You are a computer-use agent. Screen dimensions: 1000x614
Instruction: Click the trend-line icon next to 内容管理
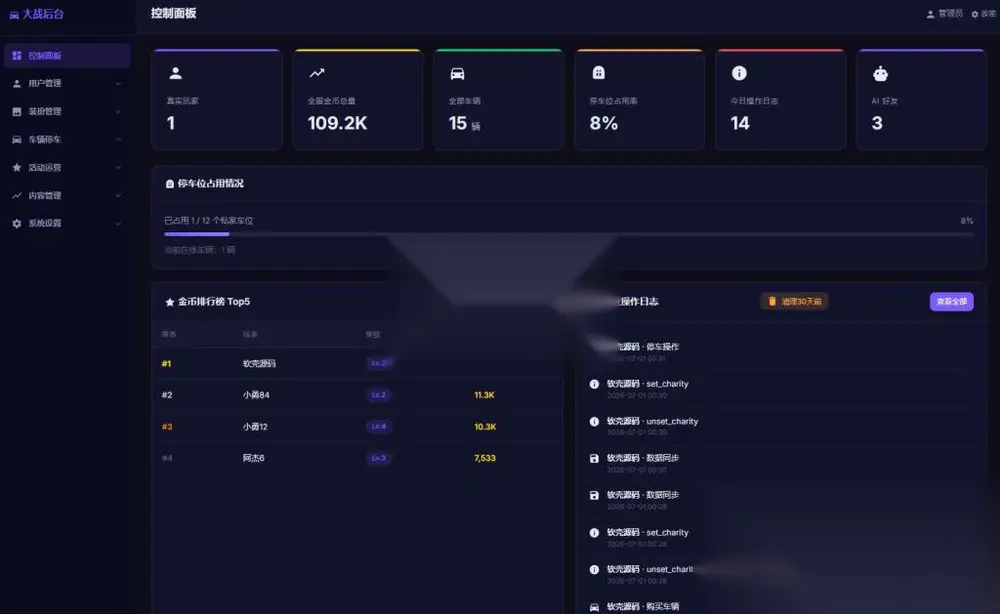pos(17,196)
